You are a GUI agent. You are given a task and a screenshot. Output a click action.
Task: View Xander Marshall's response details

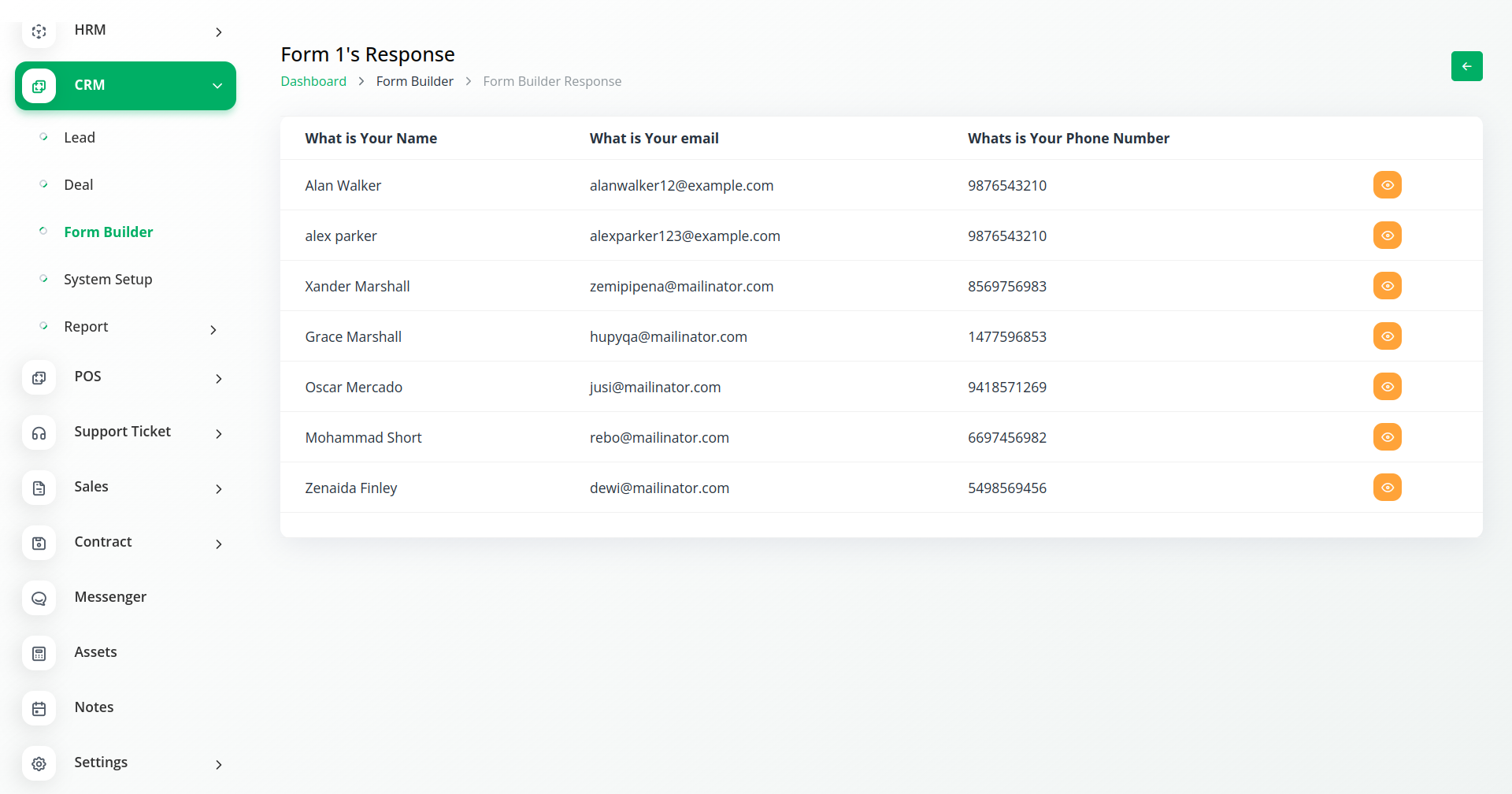[1387, 286]
